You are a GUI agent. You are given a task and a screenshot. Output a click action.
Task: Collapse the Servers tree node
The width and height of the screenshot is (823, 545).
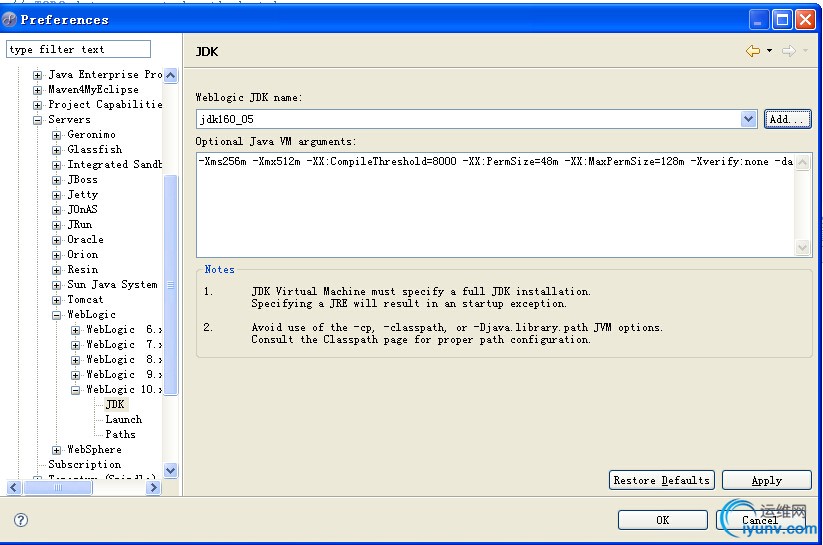[x=37, y=120]
